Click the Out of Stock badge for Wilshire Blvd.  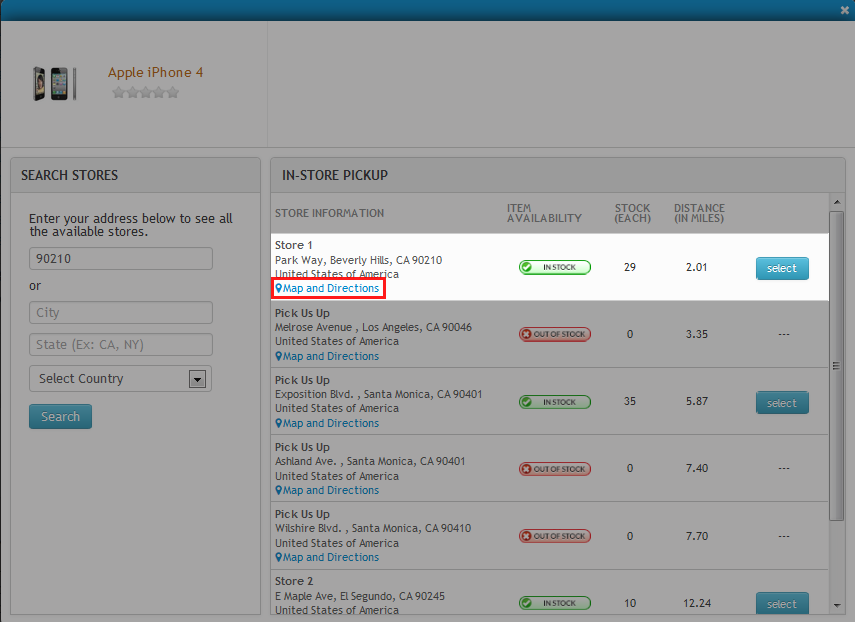coord(555,536)
